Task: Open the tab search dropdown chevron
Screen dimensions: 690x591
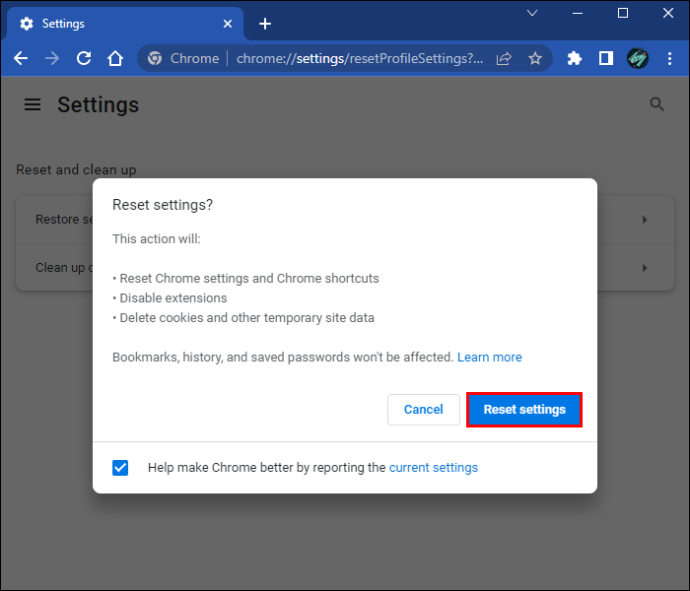Action: pyautogui.click(x=532, y=13)
